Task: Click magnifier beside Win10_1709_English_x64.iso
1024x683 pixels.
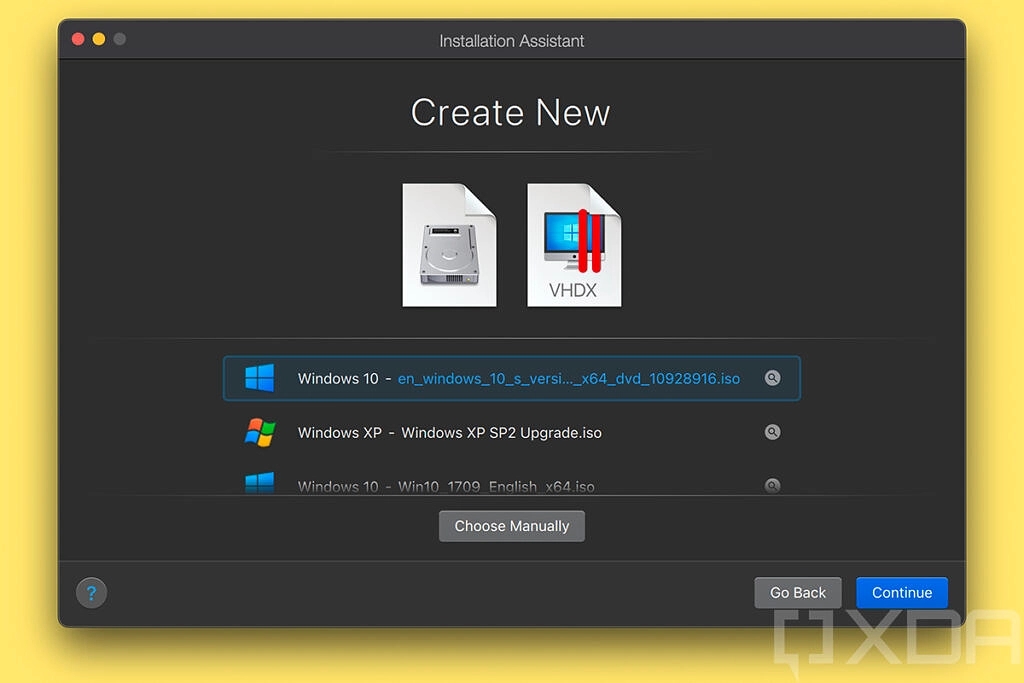Action: [772, 485]
